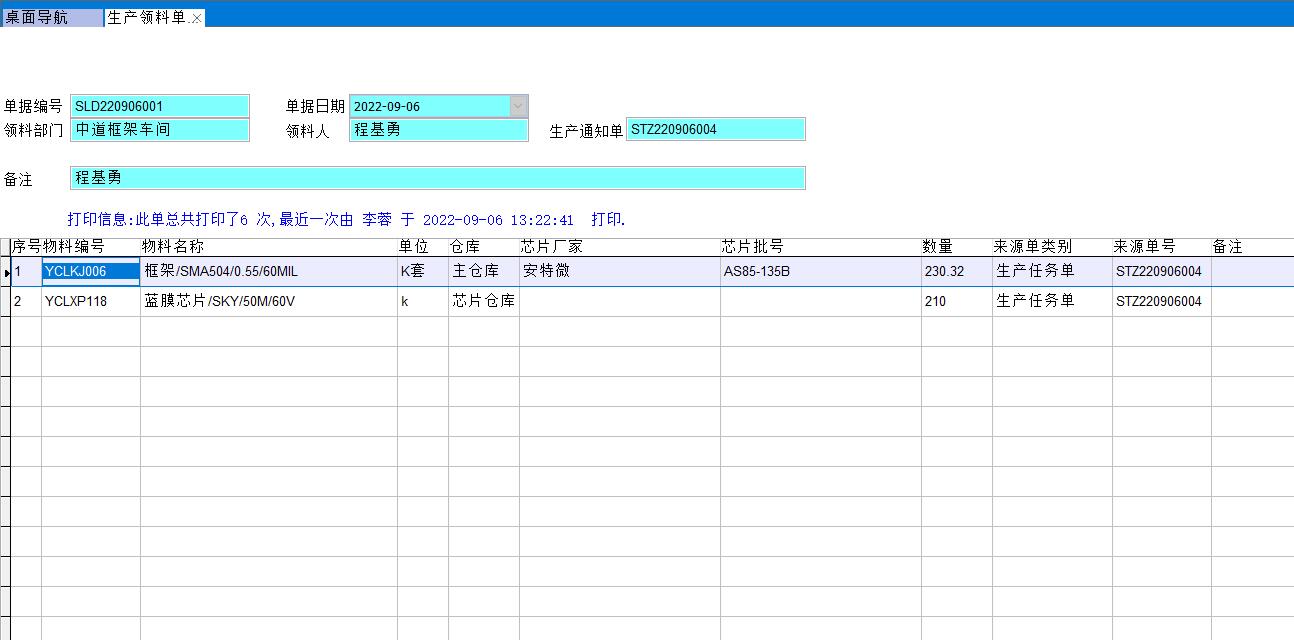The height and width of the screenshot is (640, 1294).
Task: Select the material code cell YCLXP118
Action: point(90,301)
